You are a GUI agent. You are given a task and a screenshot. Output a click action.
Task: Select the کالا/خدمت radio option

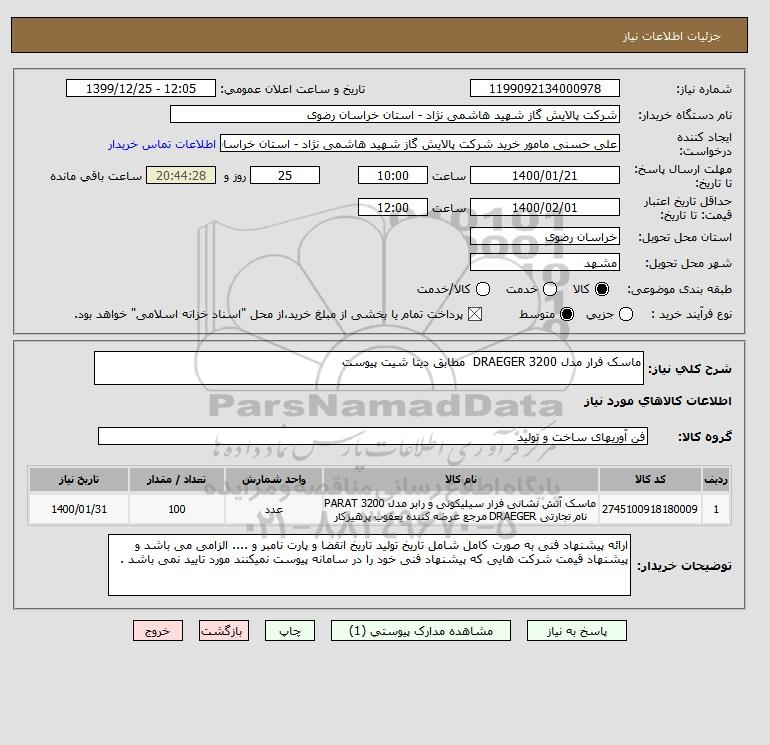pos(483,289)
